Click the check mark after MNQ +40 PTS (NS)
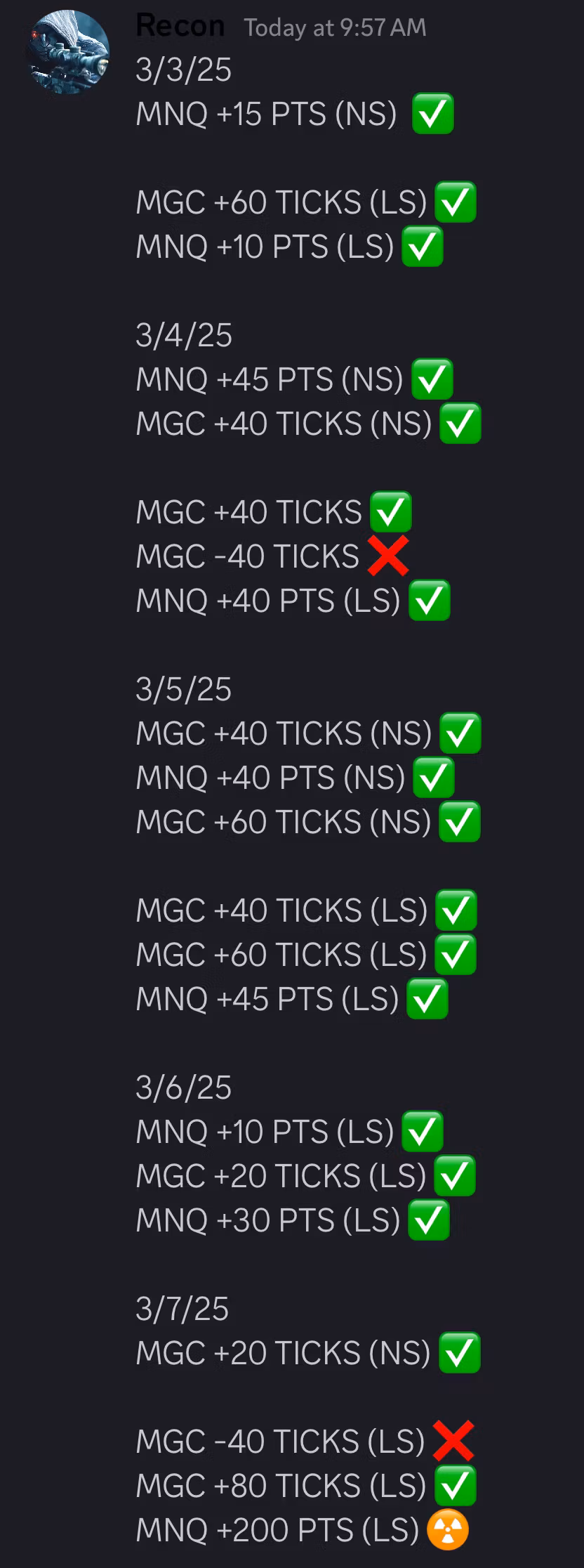Image resolution: width=584 pixels, height=1568 pixels. coord(434,778)
